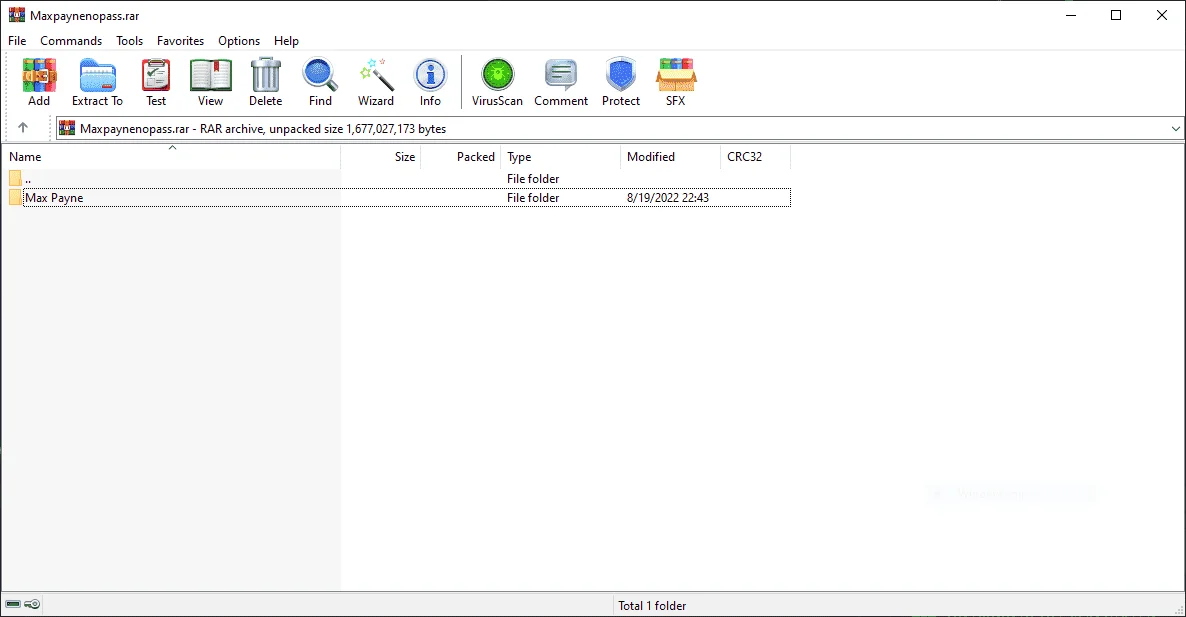Click File folder type of Max Payne
The width and height of the screenshot is (1186, 617).
[x=533, y=198]
